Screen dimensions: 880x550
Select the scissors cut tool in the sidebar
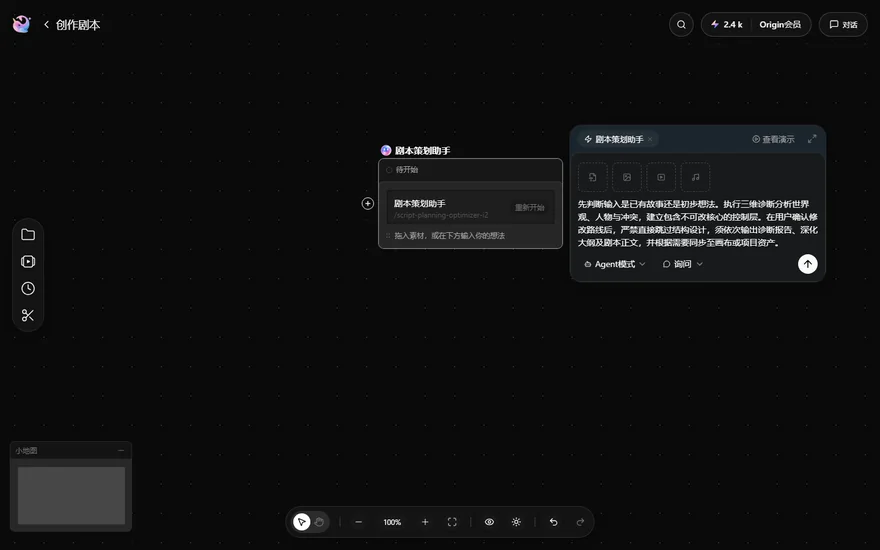[28, 315]
